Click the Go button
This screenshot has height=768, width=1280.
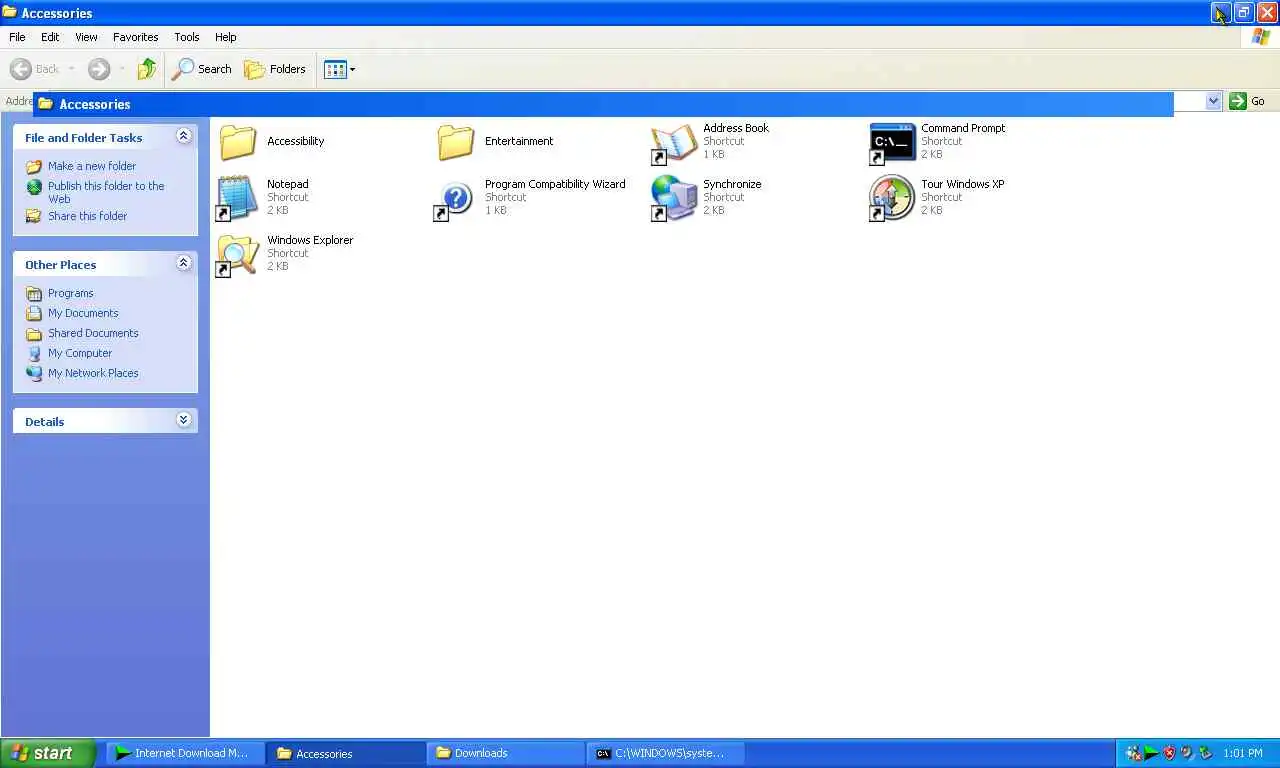click(1248, 101)
